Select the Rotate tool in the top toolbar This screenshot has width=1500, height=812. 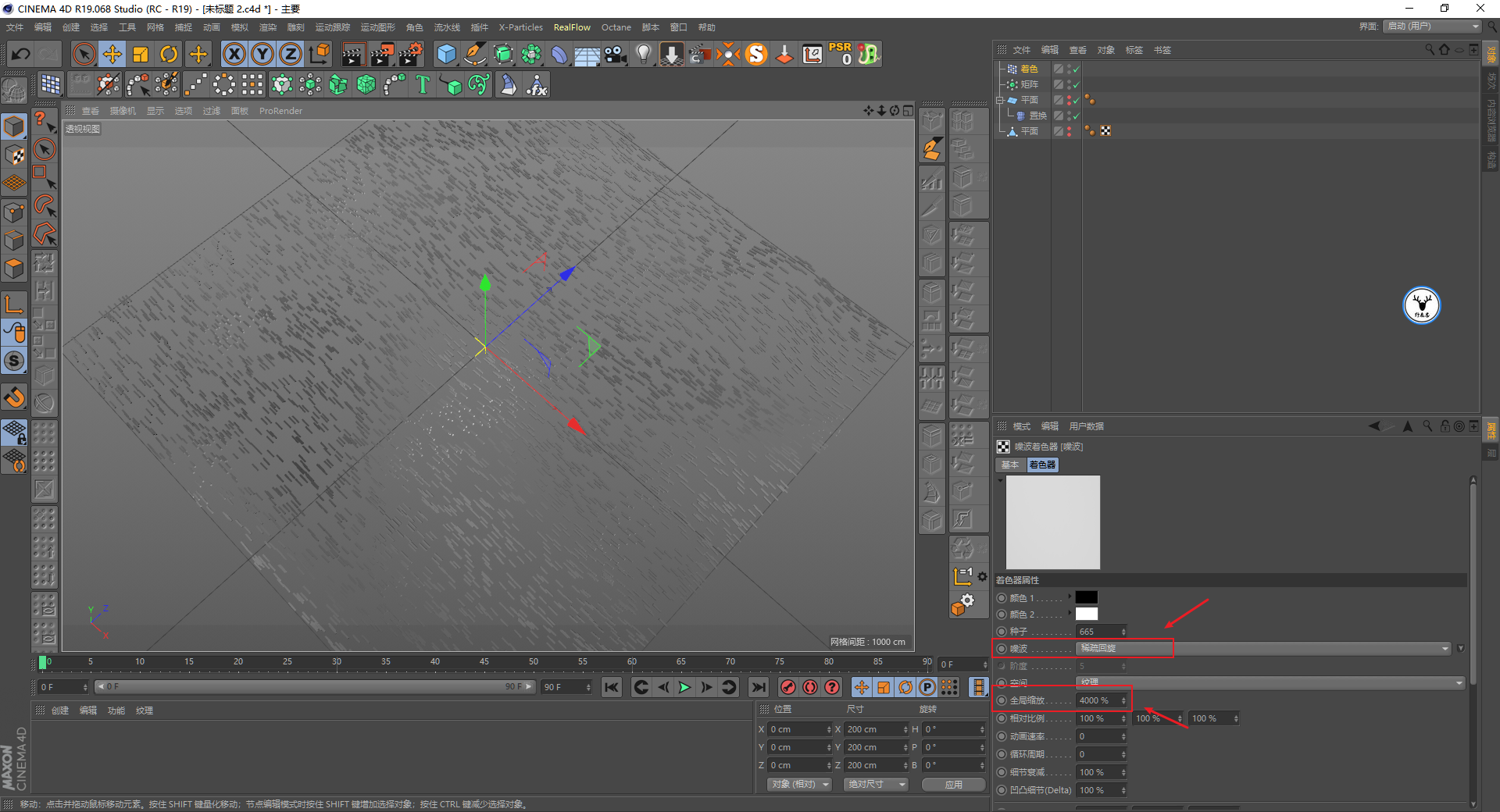169,54
